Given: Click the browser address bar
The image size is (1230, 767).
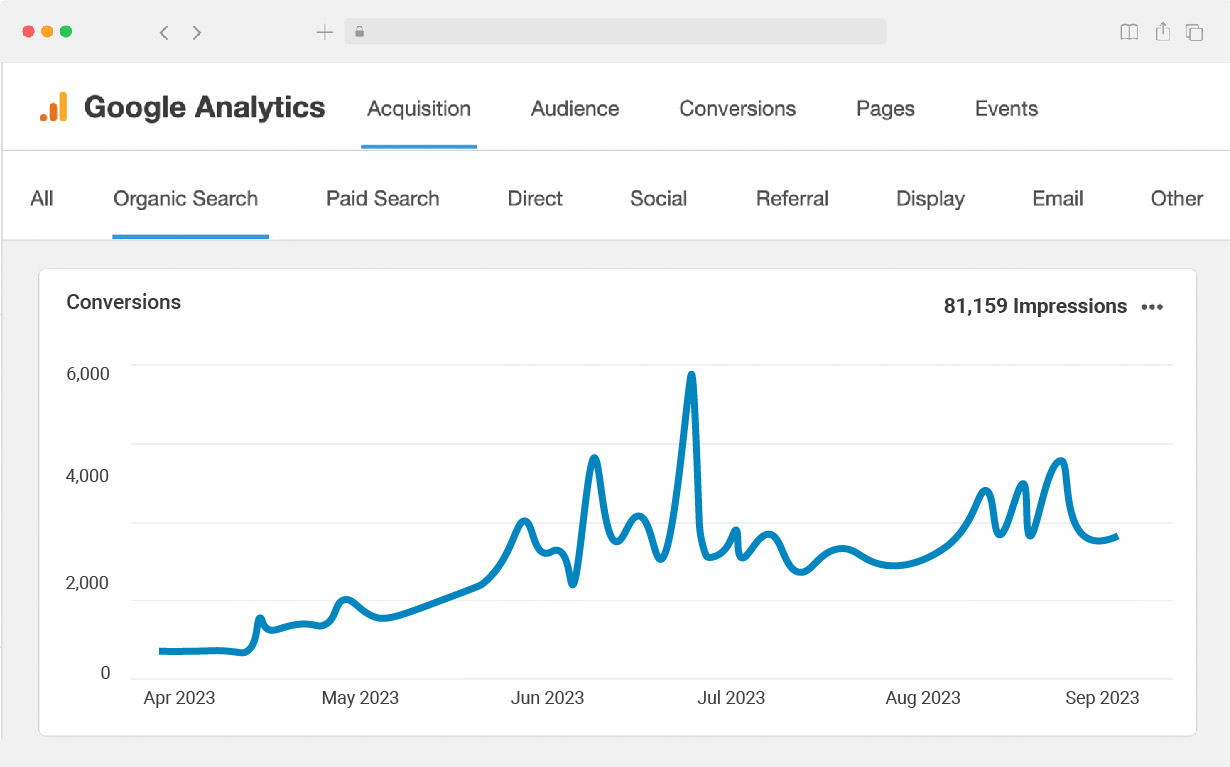Looking at the screenshot, I should [615, 32].
